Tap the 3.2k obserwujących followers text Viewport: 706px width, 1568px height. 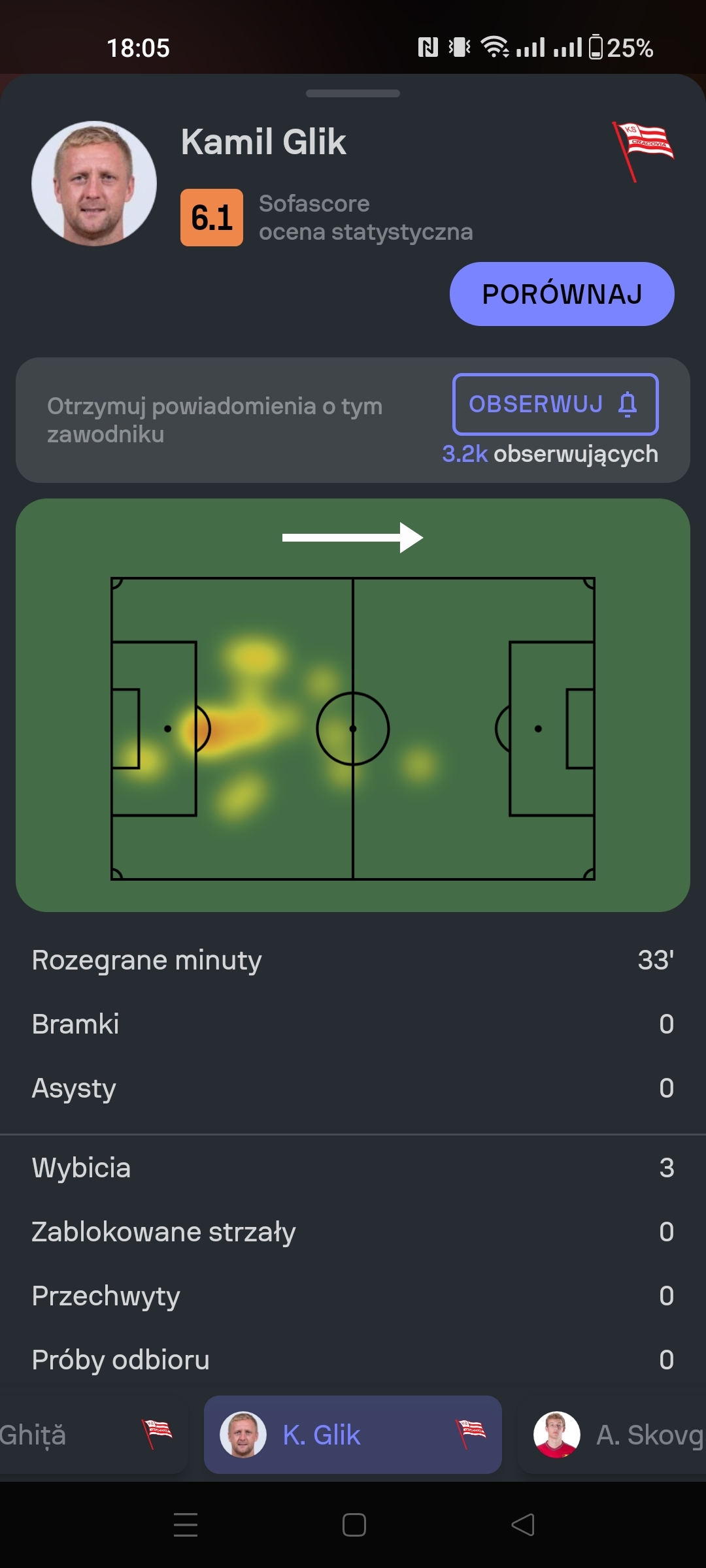(550, 454)
